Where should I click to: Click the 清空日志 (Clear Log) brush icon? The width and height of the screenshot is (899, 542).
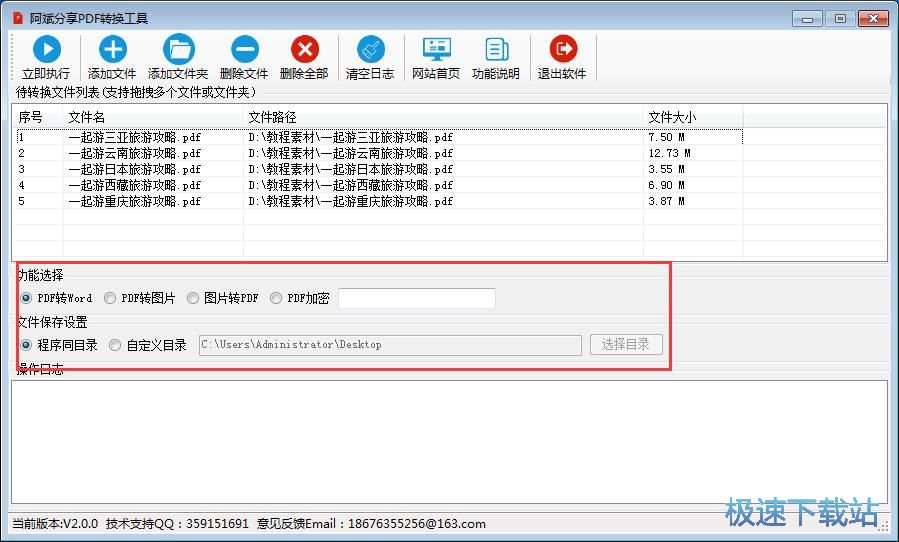[370, 50]
